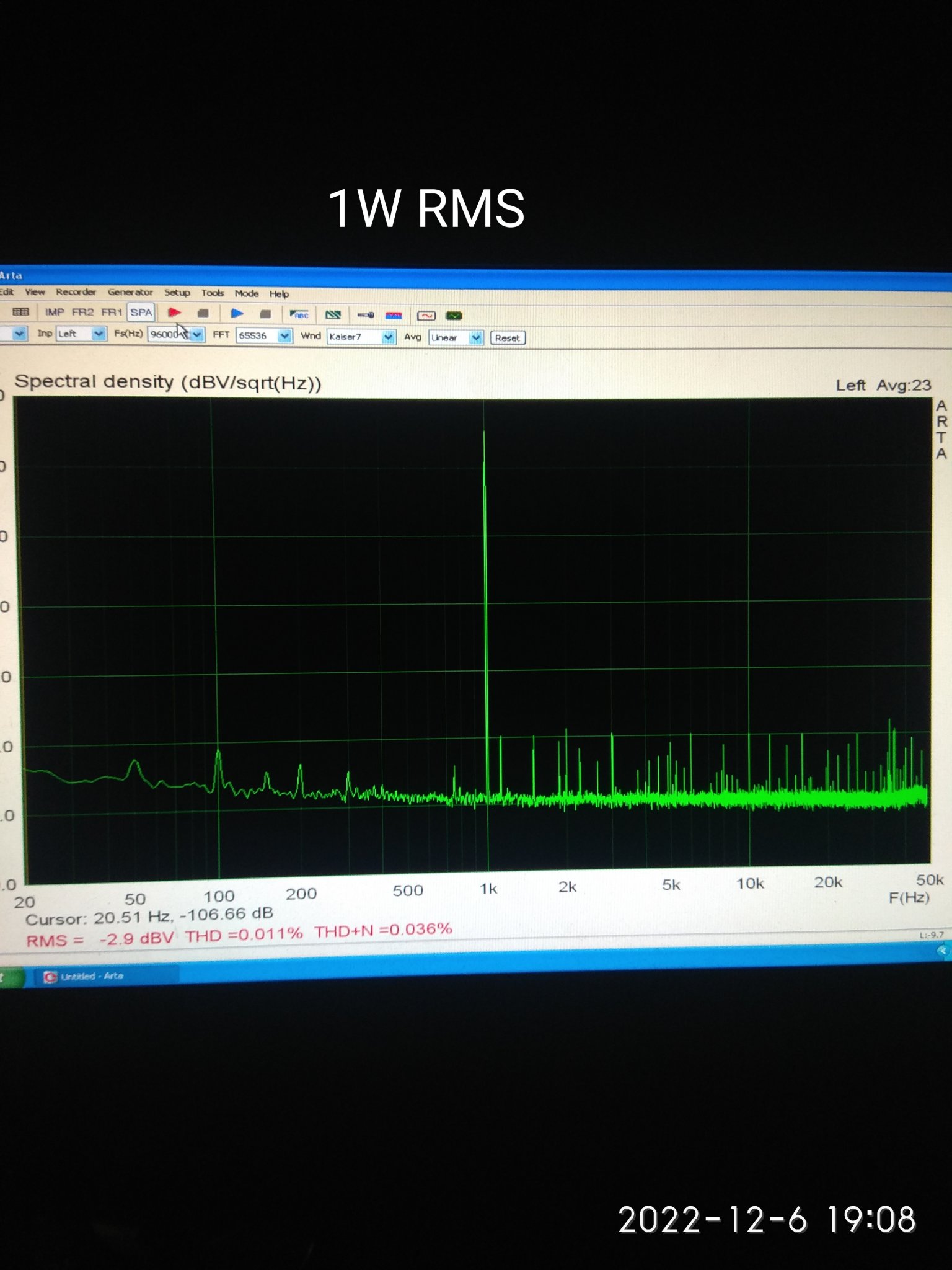Switch to FR1 single-channel mode
Image resolution: width=952 pixels, height=1270 pixels.
112,312
